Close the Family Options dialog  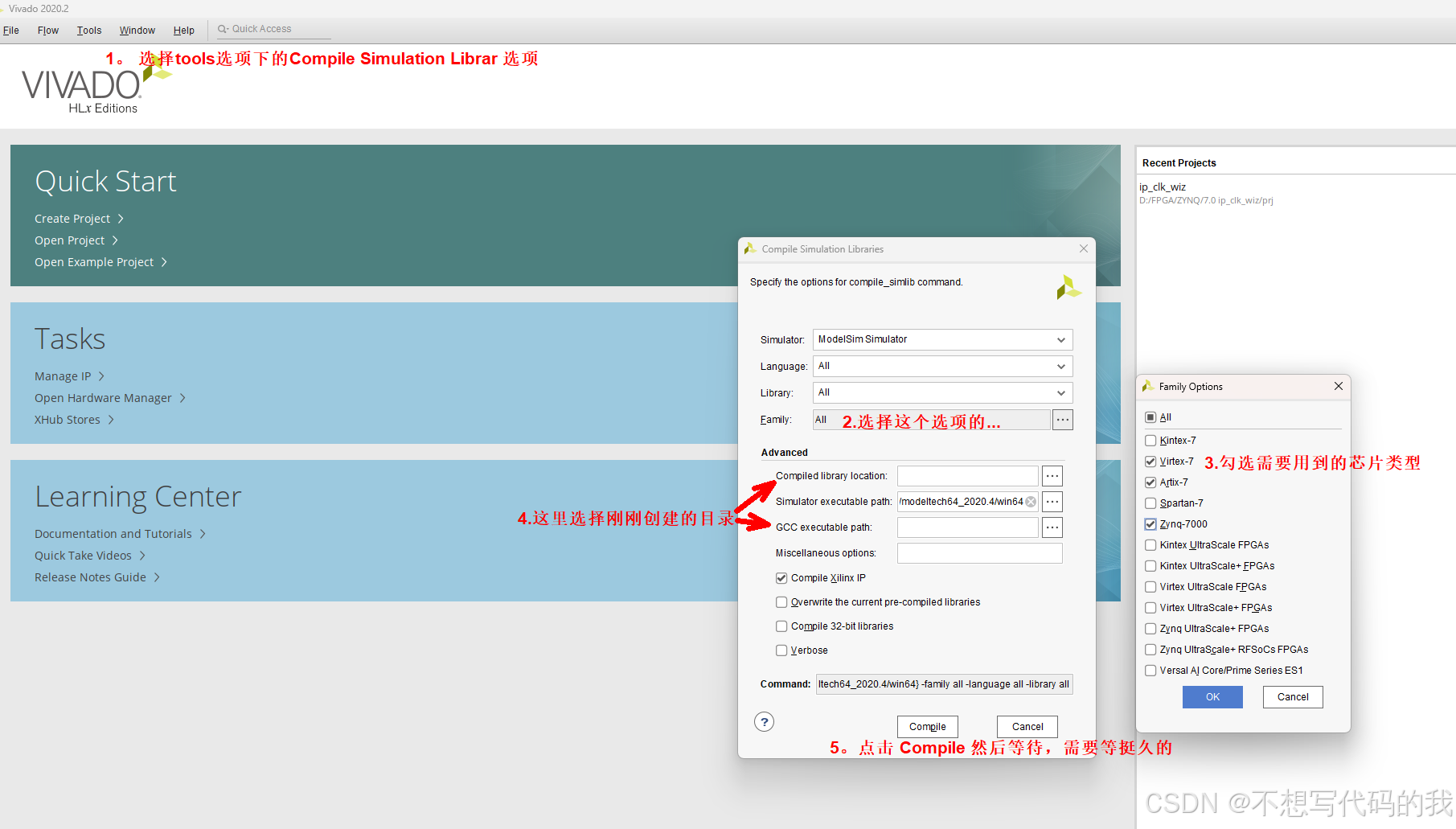1339,386
